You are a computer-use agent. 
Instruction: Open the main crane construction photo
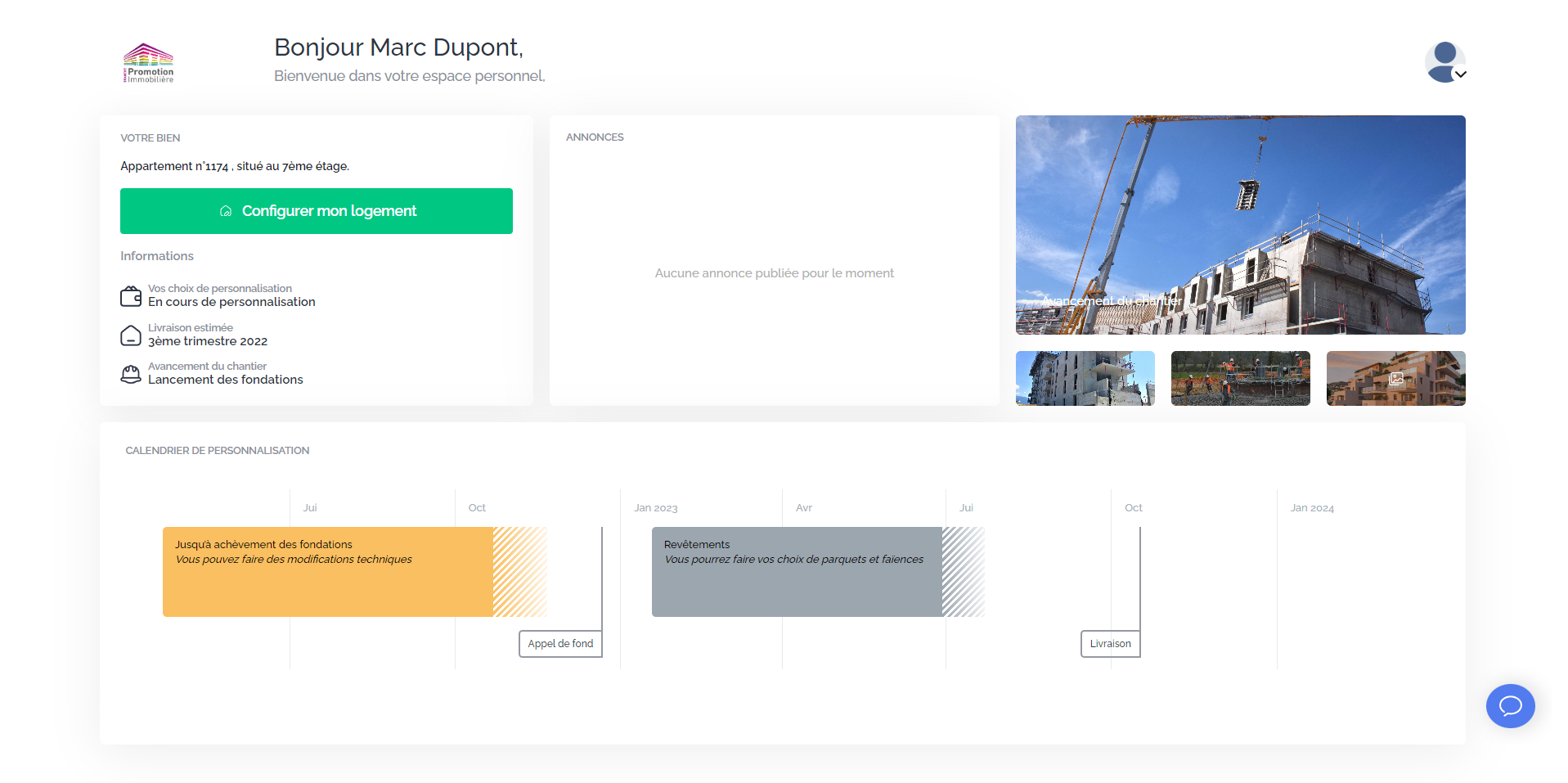click(x=1240, y=225)
